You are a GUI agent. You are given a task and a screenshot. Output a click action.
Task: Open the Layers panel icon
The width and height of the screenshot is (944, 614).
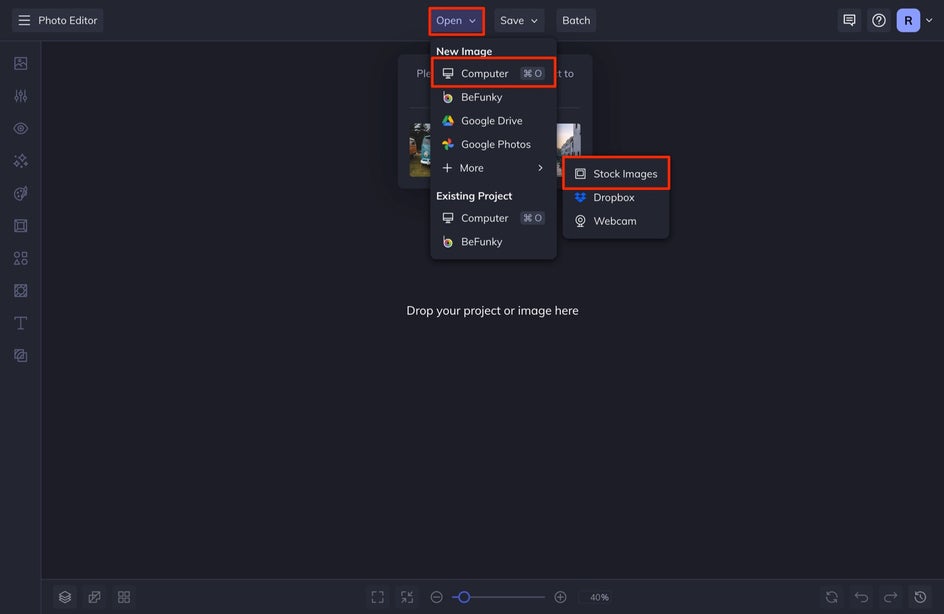(65, 597)
